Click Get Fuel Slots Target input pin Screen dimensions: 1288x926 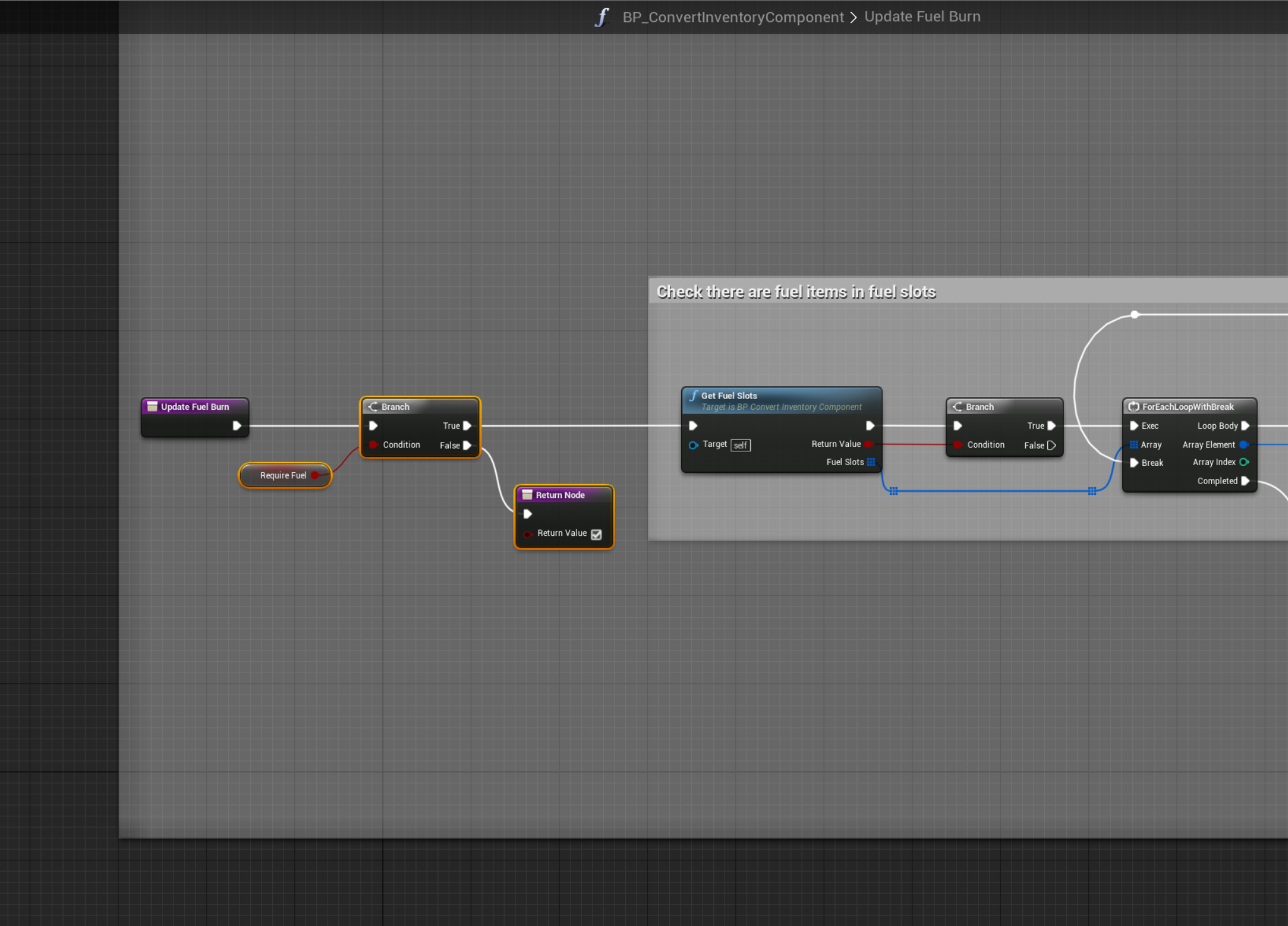(693, 445)
